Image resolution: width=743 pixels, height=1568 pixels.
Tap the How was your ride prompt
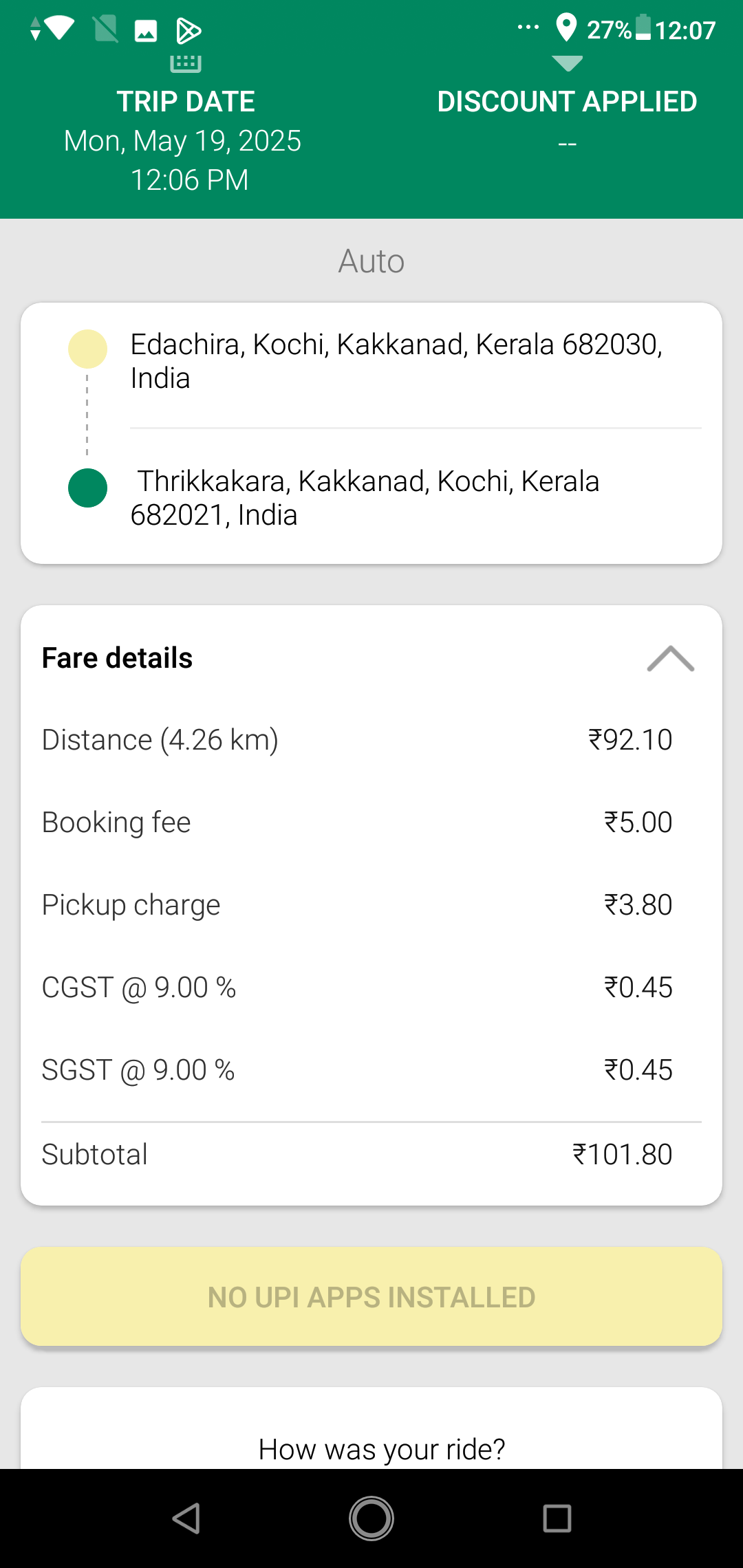click(x=381, y=1448)
